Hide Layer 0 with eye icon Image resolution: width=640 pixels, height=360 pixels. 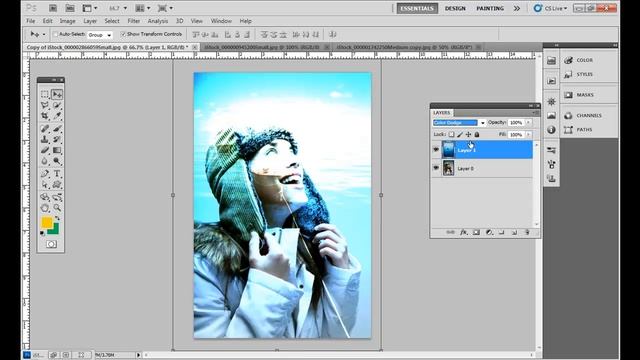(x=436, y=168)
